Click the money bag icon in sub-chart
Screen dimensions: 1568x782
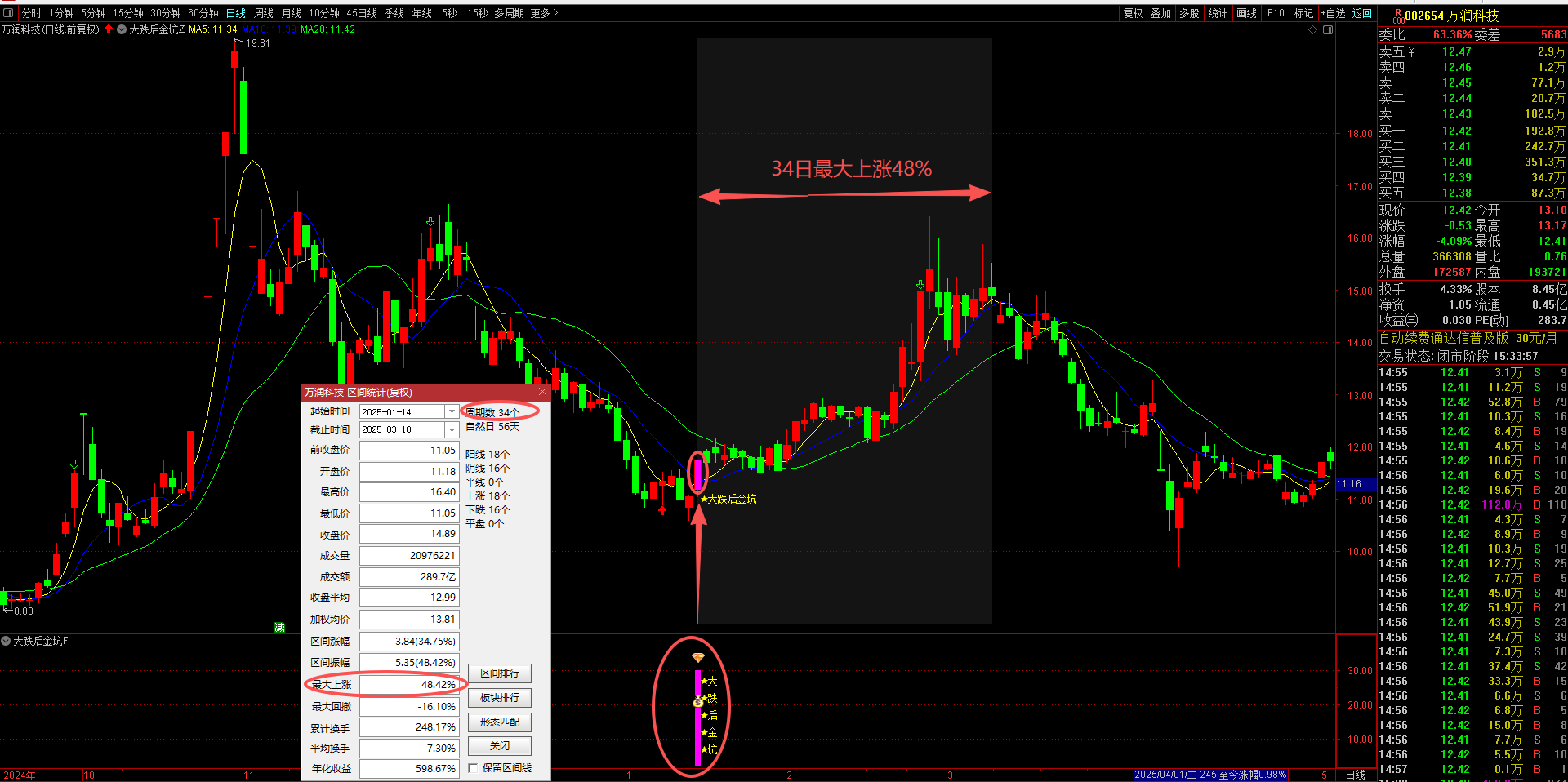click(697, 702)
